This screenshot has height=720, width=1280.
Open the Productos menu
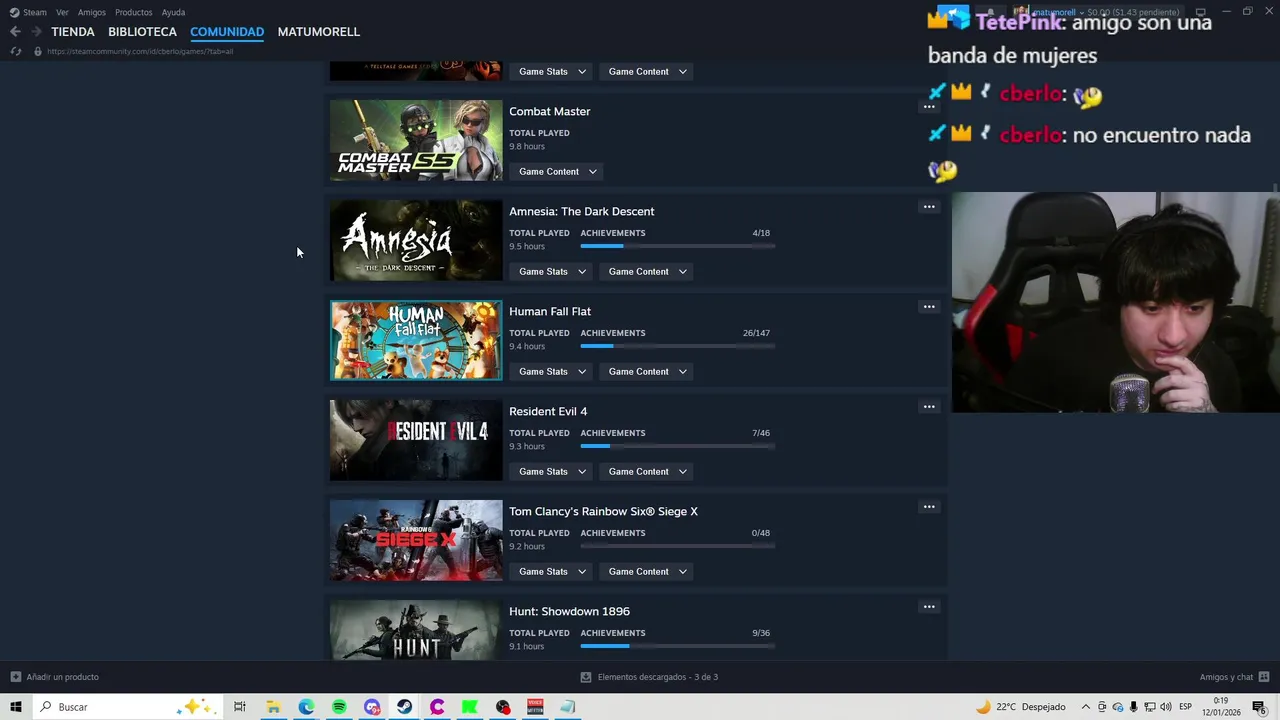coord(133,12)
